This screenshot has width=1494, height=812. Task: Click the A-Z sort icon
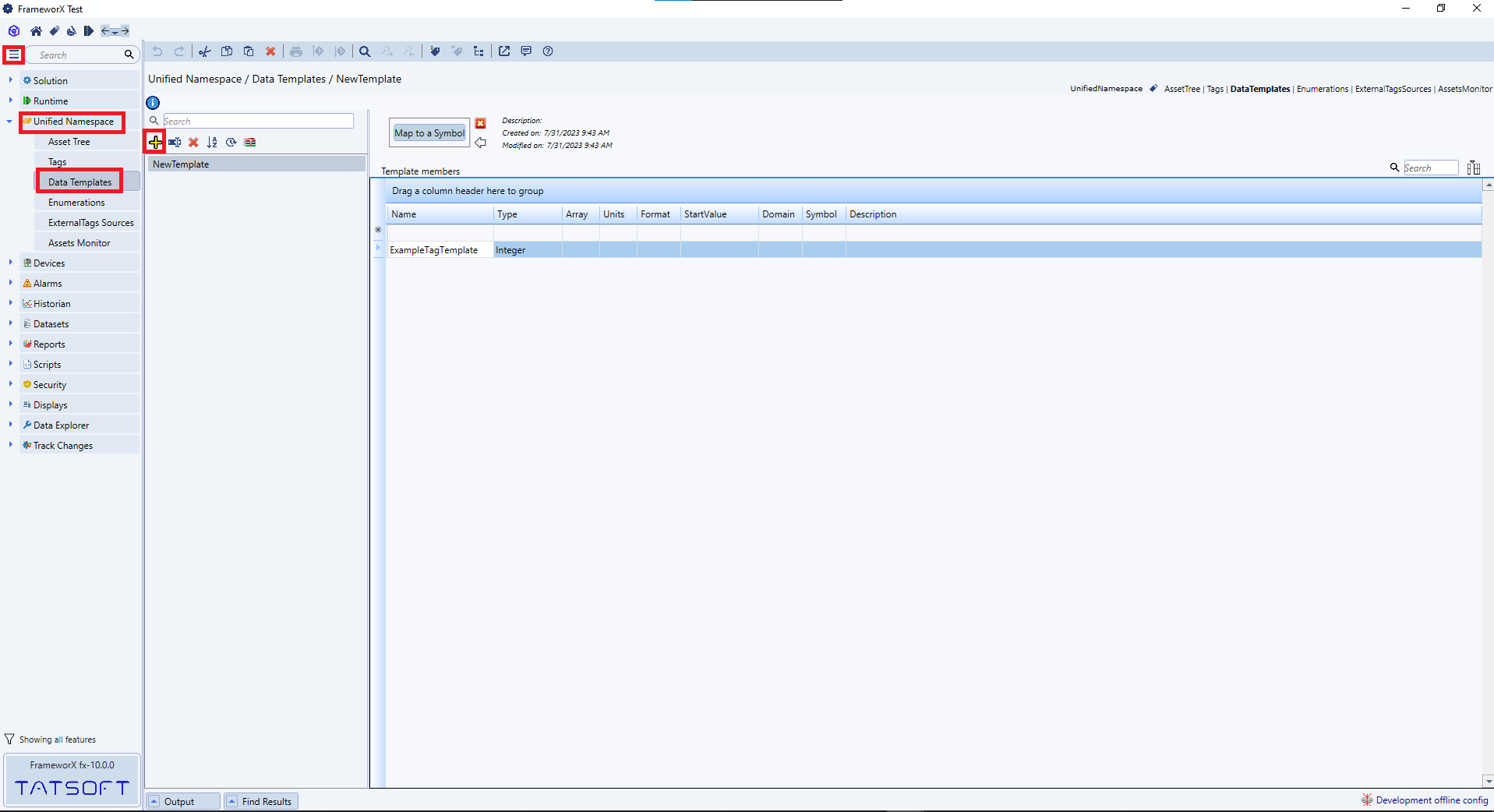tap(212, 142)
